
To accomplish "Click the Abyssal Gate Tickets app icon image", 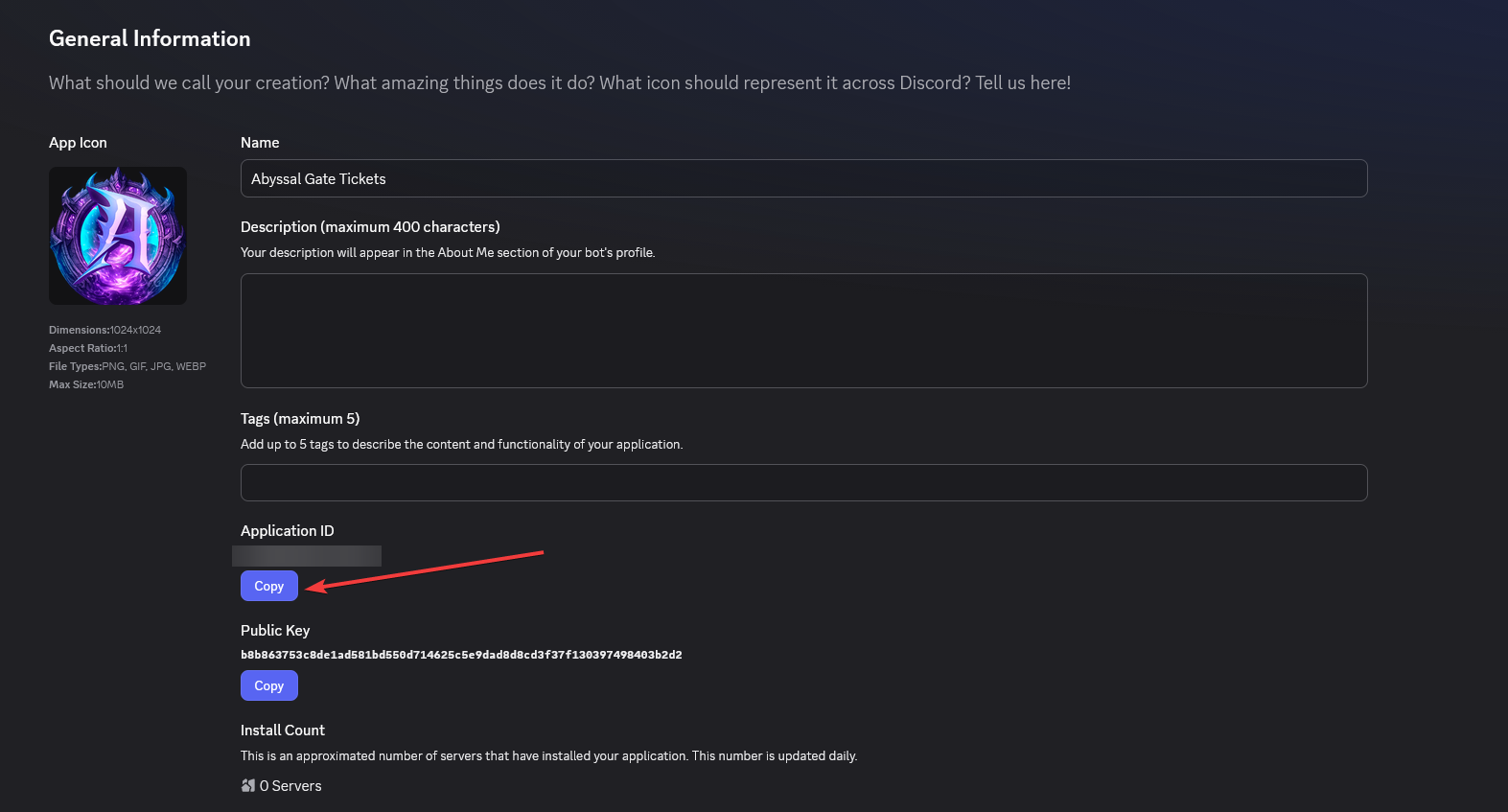I will click(117, 235).
